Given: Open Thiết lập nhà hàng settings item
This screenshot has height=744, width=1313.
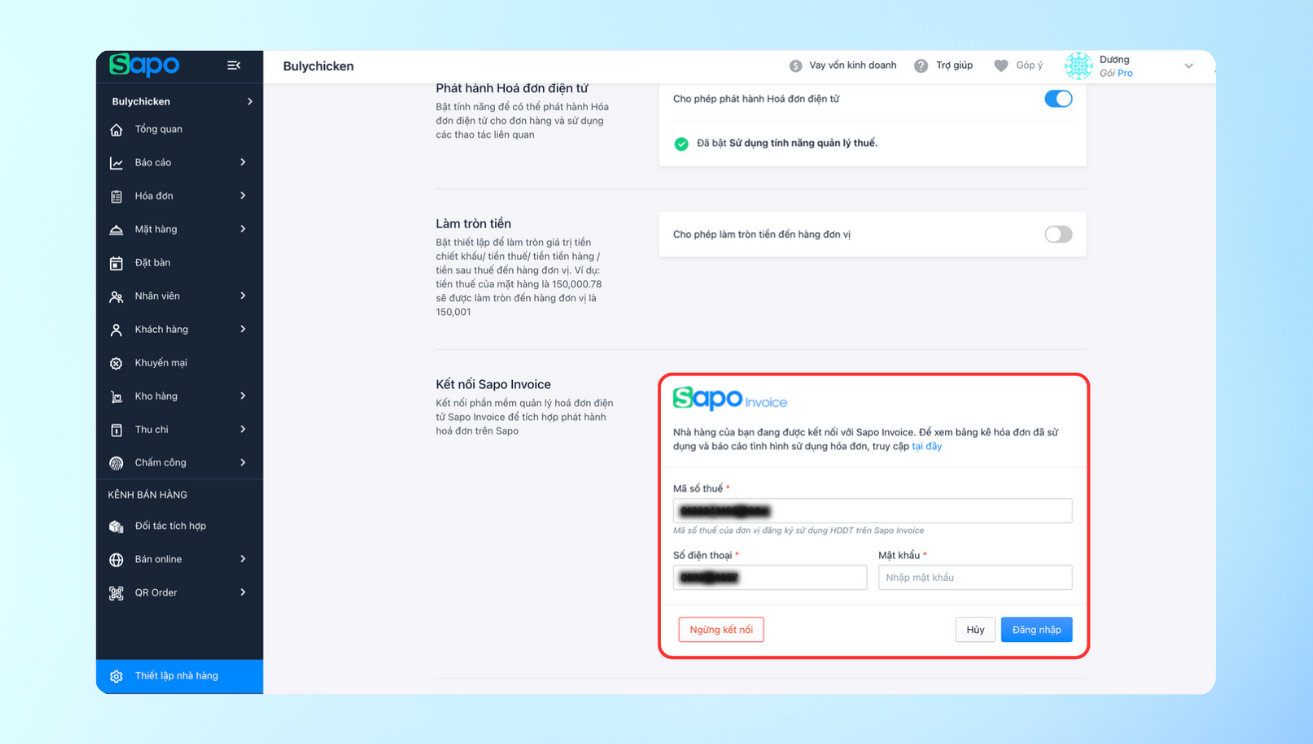Looking at the screenshot, I should pyautogui.click(x=179, y=676).
